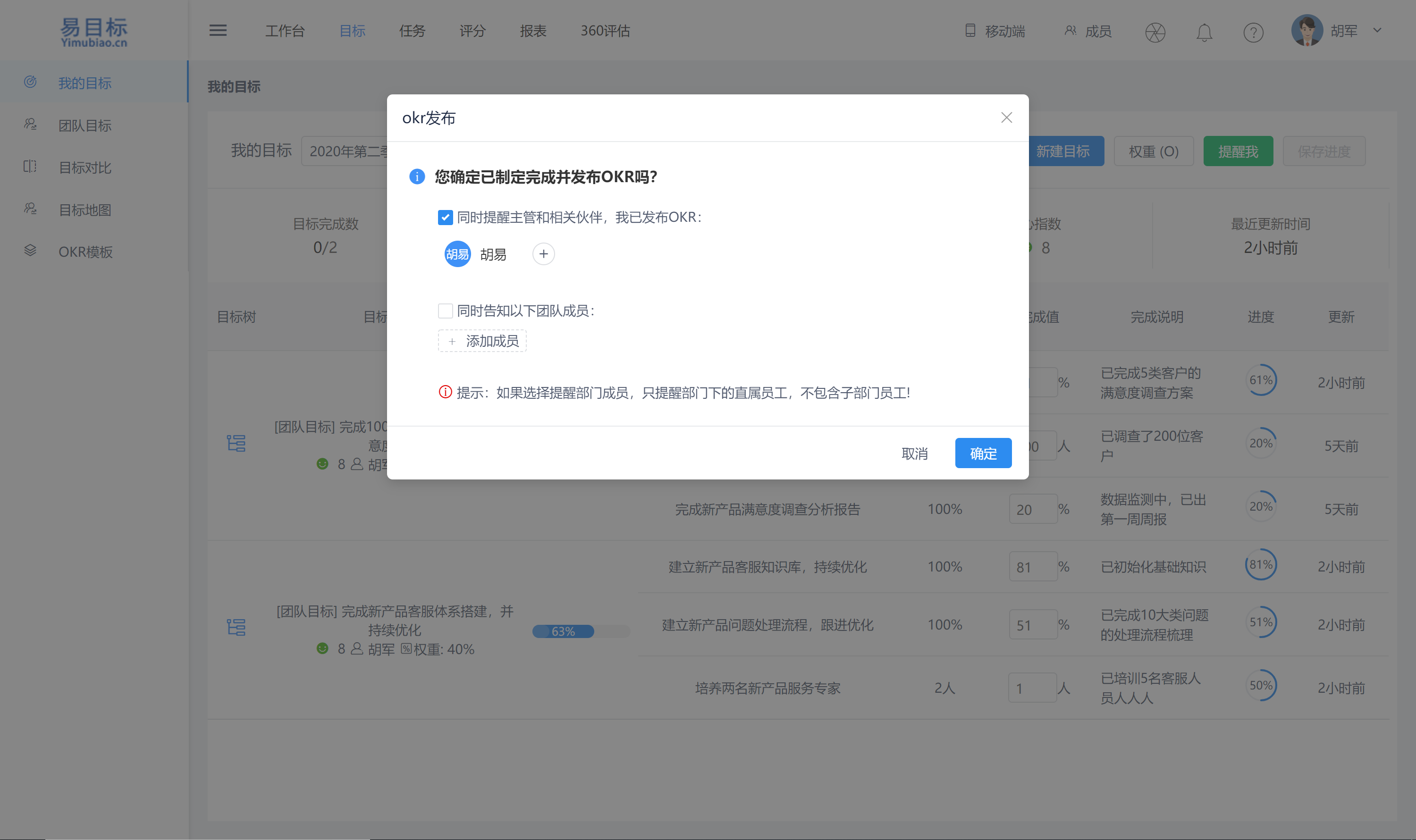
Task: Open the notifications bell icon
Action: click(x=1204, y=32)
